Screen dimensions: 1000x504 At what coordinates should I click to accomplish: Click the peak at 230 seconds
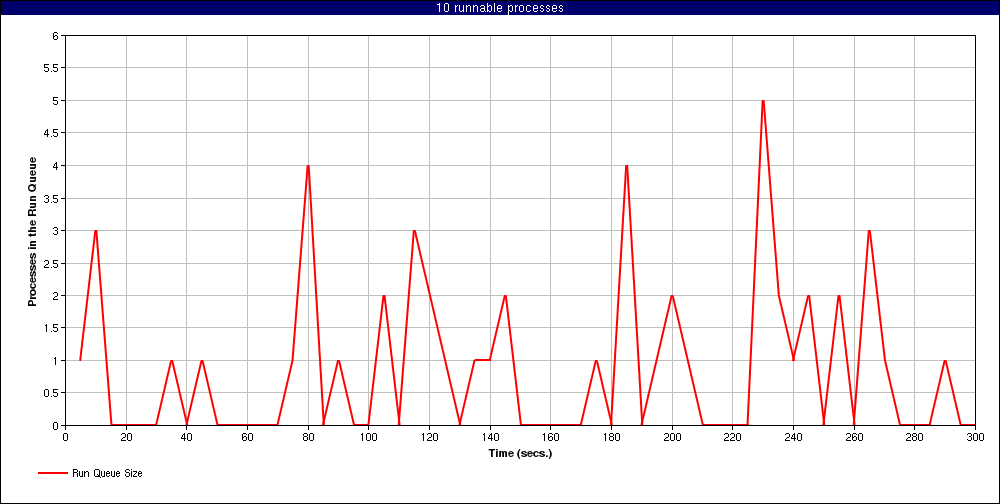[763, 101]
